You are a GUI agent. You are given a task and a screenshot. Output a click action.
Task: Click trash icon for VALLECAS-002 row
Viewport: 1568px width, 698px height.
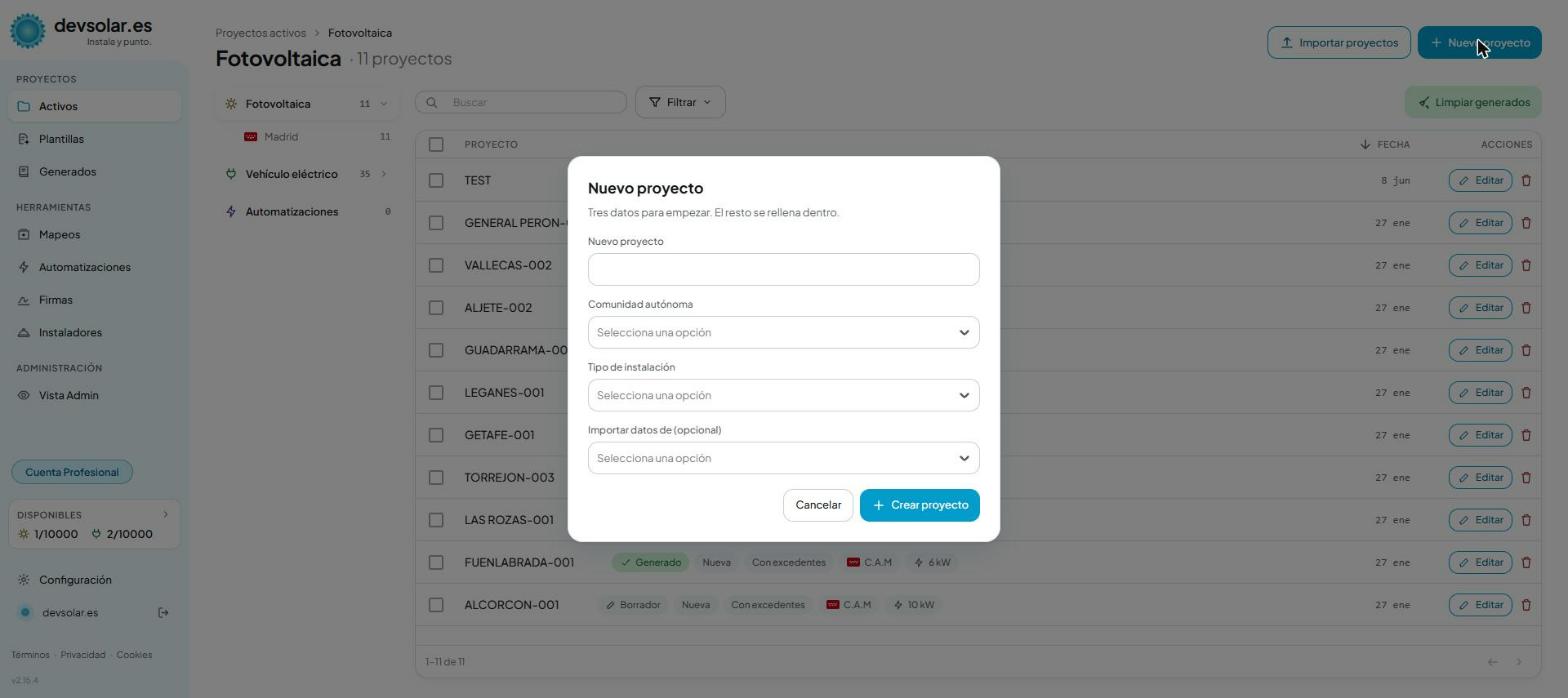(1526, 266)
